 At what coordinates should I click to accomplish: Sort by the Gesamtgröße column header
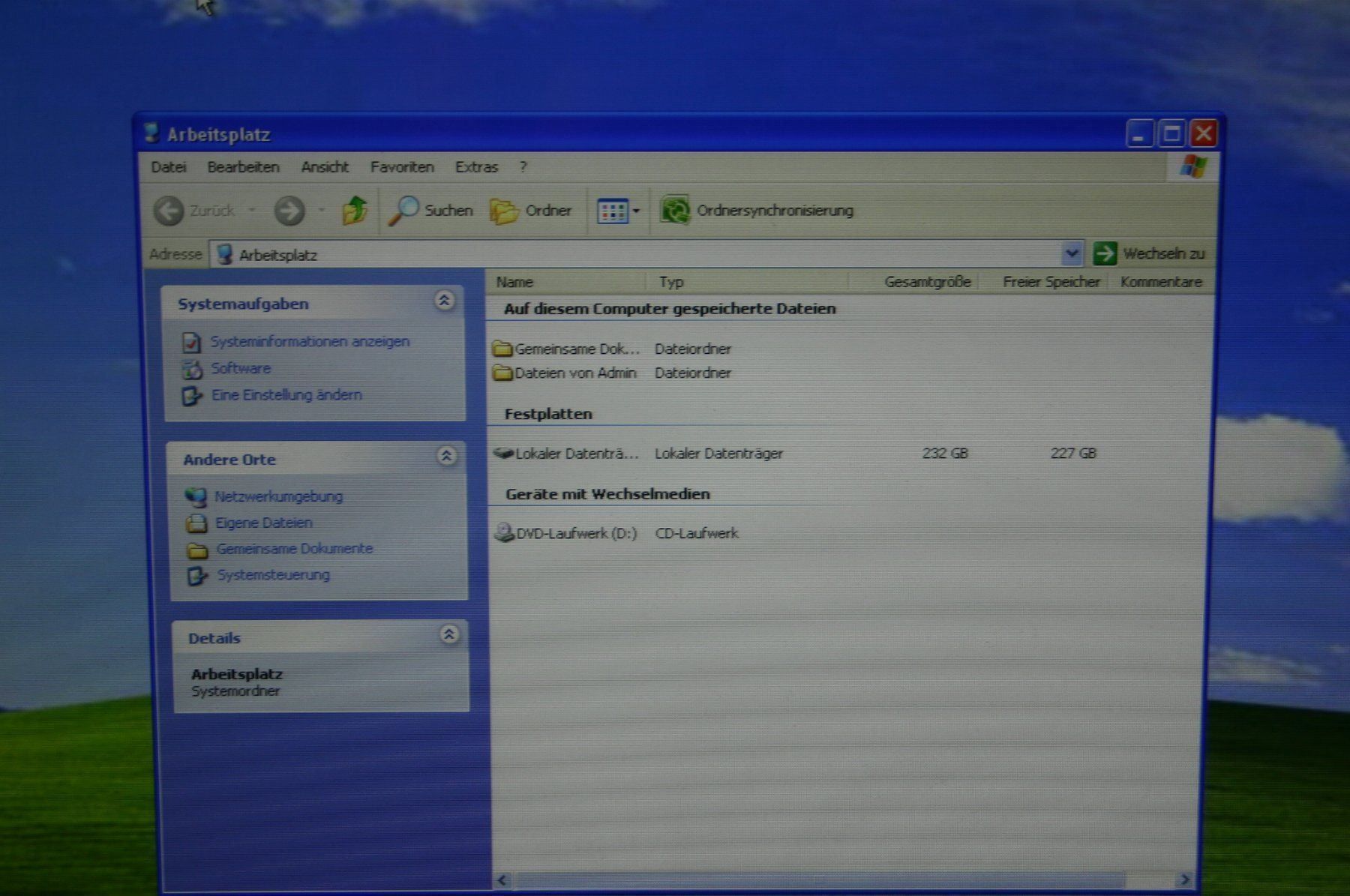(927, 282)
